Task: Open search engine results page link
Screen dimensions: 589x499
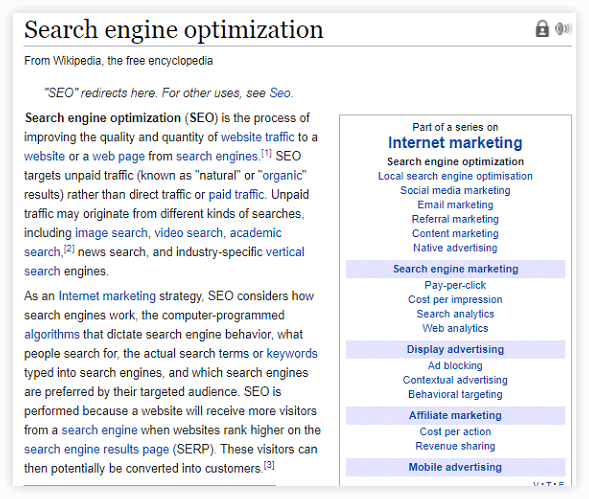Action: click(97, 449)
